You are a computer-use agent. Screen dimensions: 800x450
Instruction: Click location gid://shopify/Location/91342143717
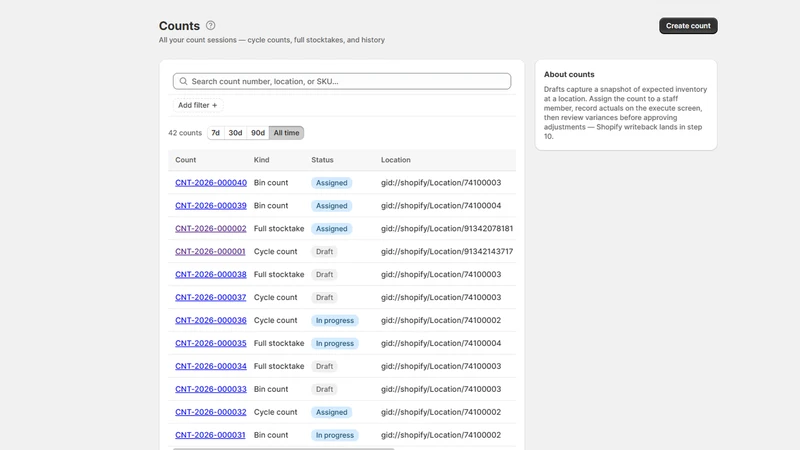point(447,252)
